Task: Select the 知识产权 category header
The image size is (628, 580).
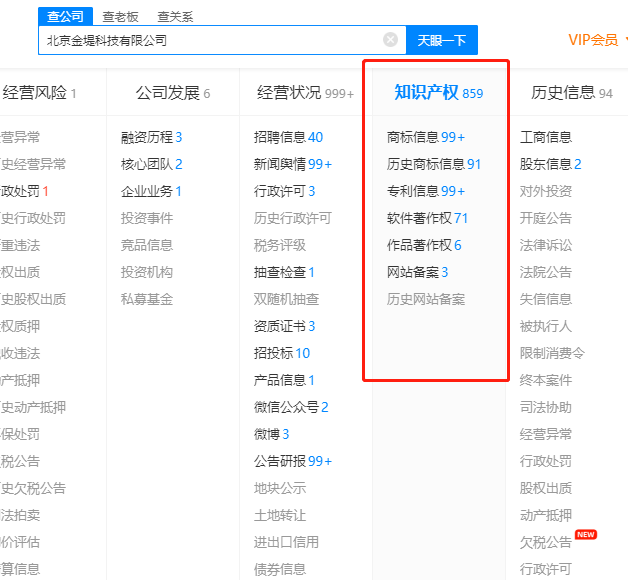Action: coord(439,93)
